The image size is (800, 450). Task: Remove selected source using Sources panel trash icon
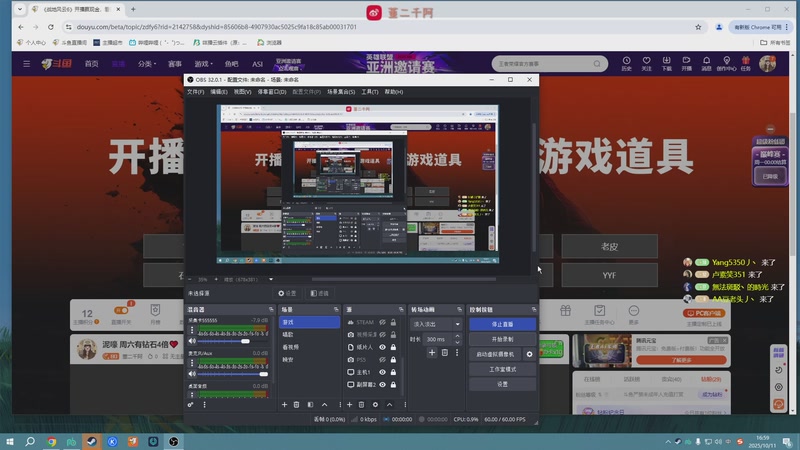point(361,405)
